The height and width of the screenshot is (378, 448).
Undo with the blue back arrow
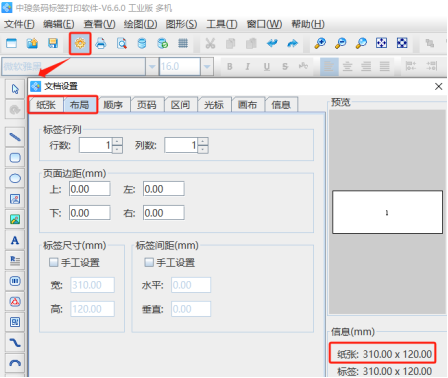(x=272, y=43)
